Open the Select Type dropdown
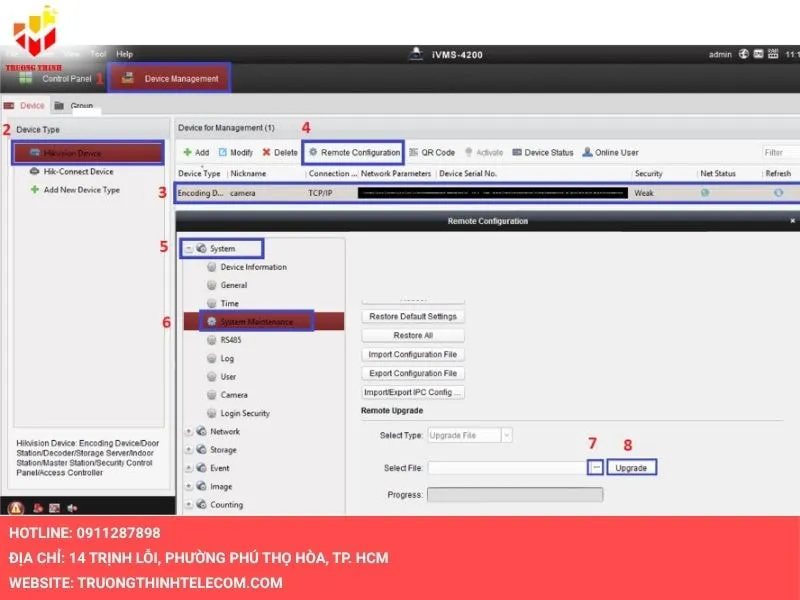This screenshot has width=800, height=600. tap(507, 435)
